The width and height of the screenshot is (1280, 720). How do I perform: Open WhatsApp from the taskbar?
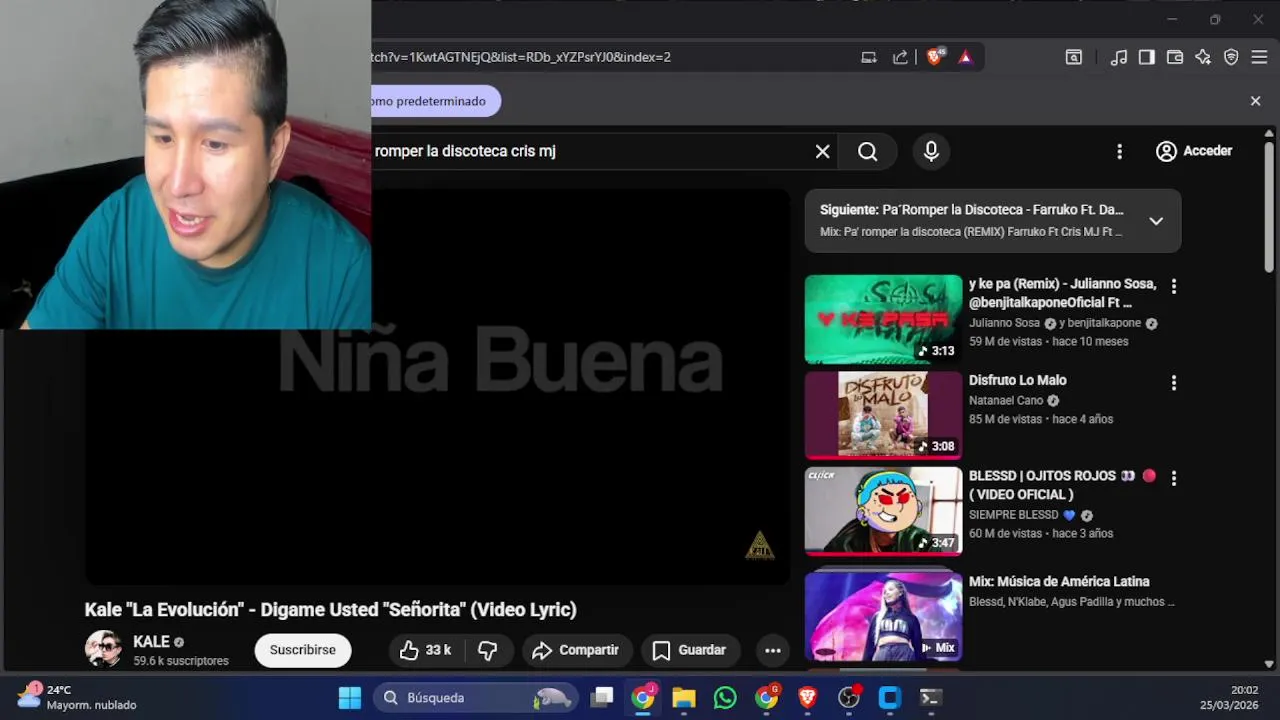point(725,698)
